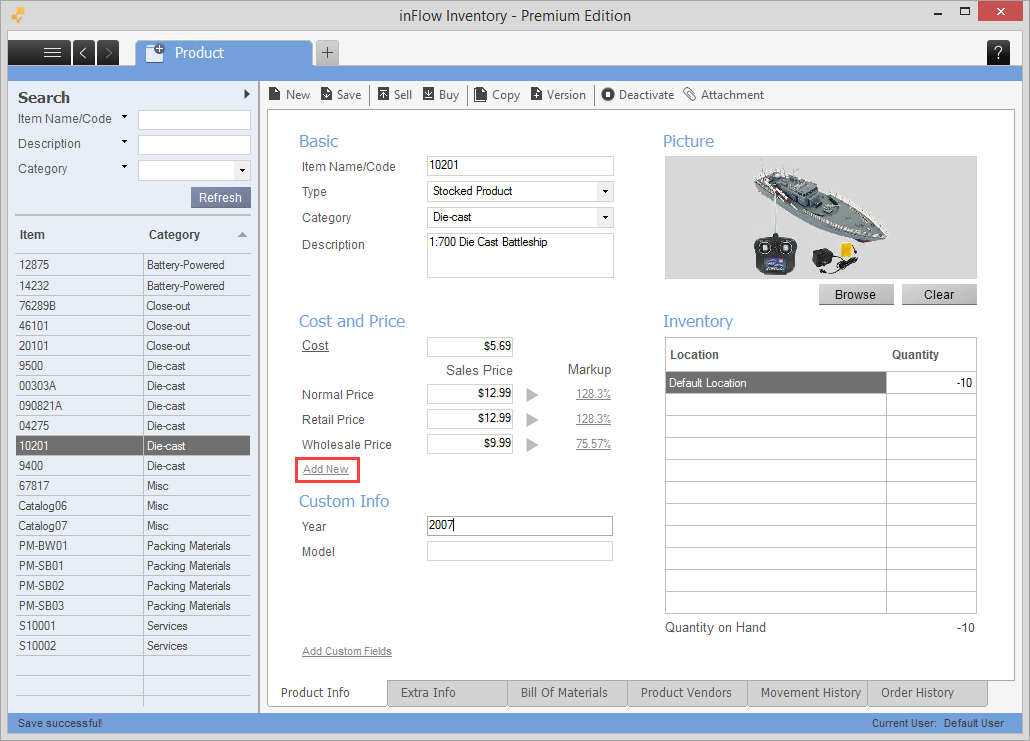Click arrow beside Wholesale Price

point(532,445)
